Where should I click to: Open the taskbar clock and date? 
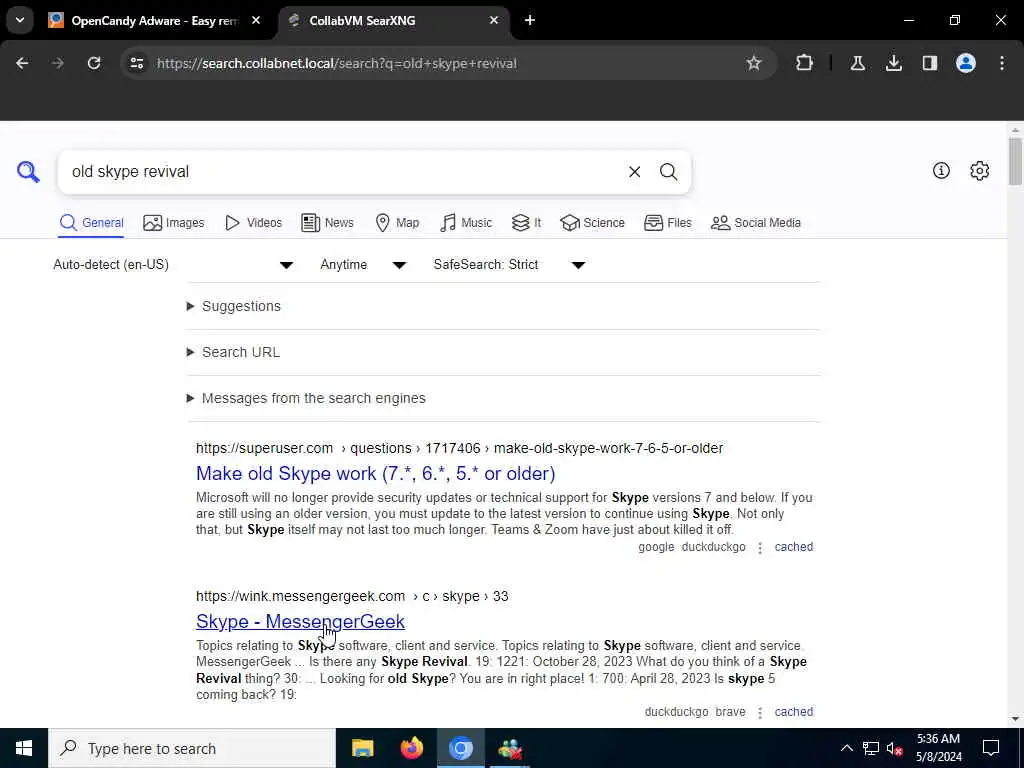click(x=938, y=748)
